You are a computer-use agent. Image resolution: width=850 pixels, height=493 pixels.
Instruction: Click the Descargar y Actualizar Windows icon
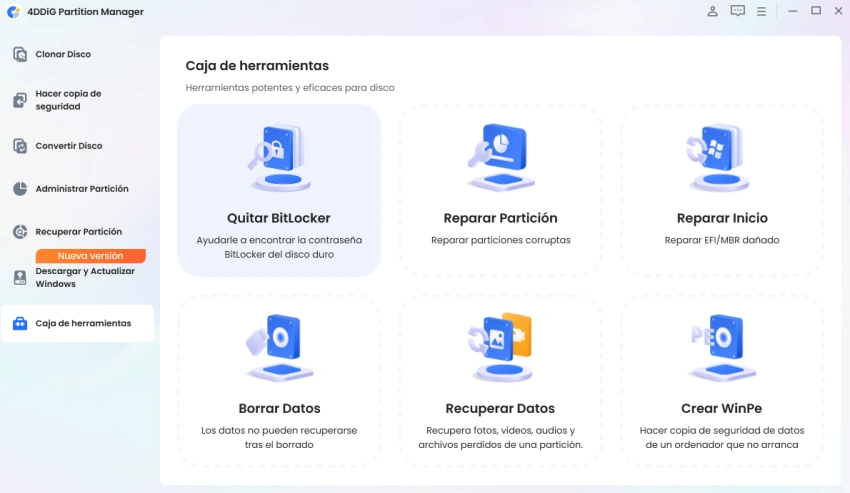click(20, 278)
